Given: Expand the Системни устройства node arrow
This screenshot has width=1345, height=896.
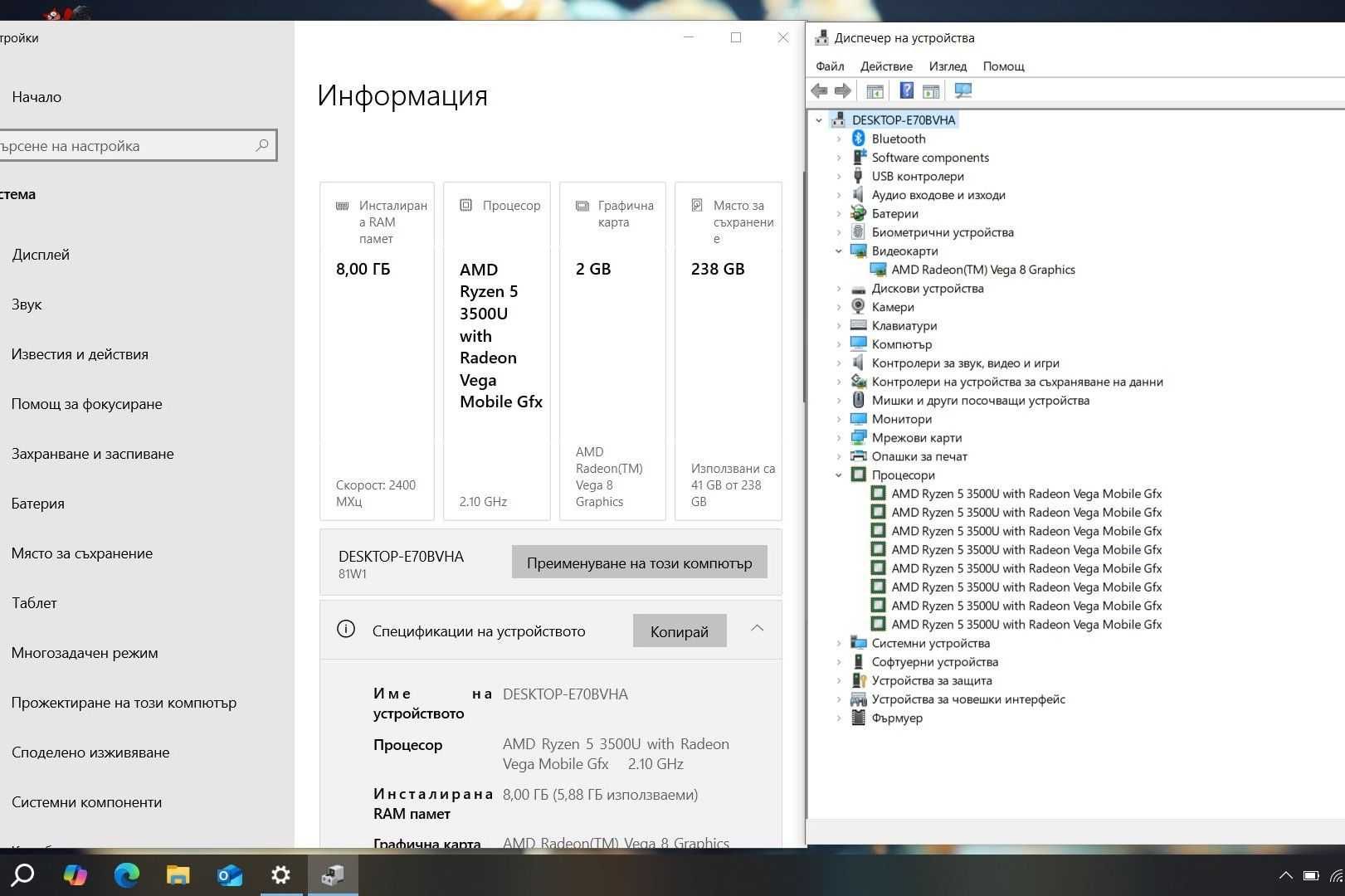Looking at the screenshot, I should pos(839,643).
